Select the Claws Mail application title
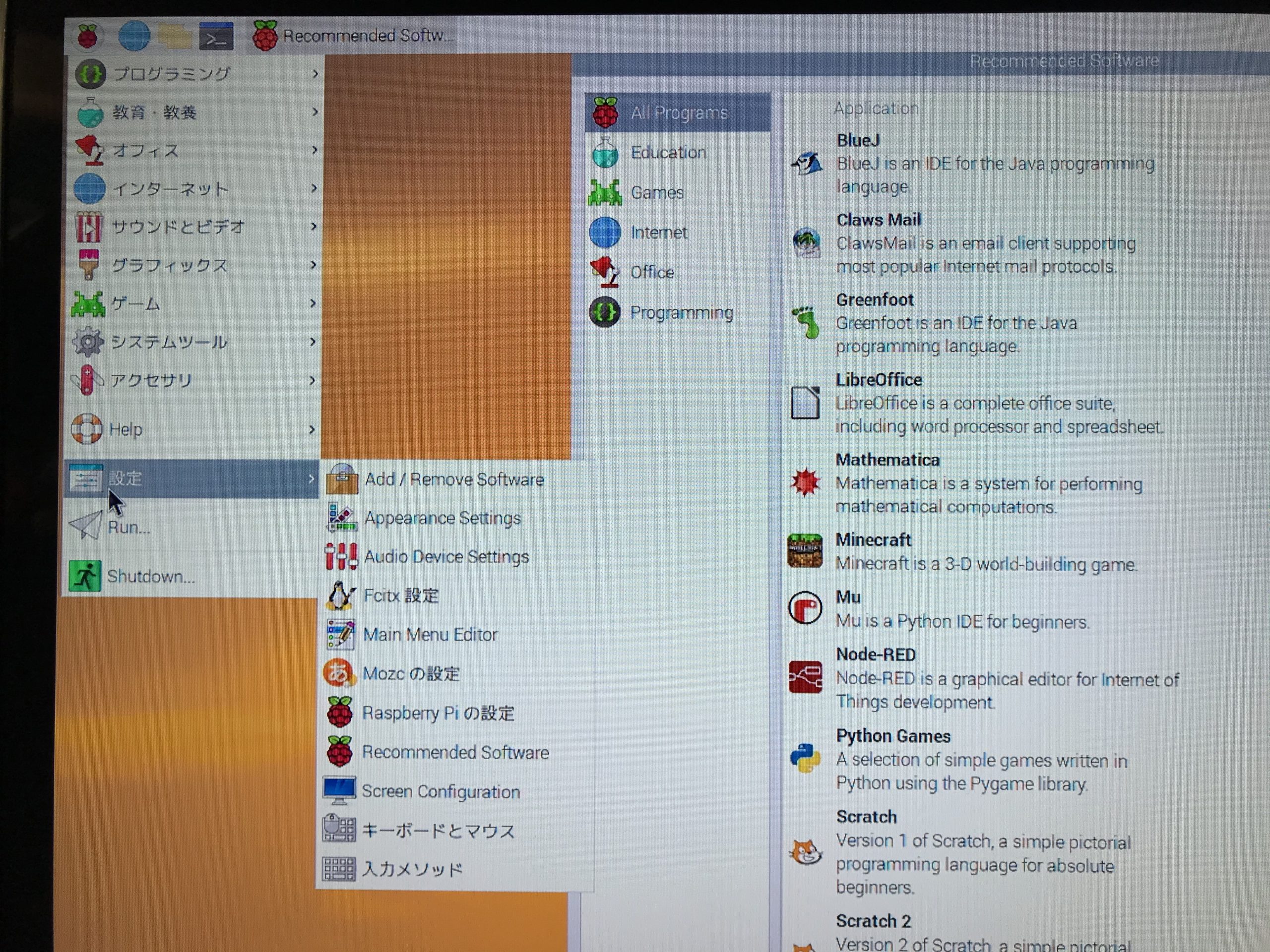Screen dimensions: 1270x952 [879, 220]
